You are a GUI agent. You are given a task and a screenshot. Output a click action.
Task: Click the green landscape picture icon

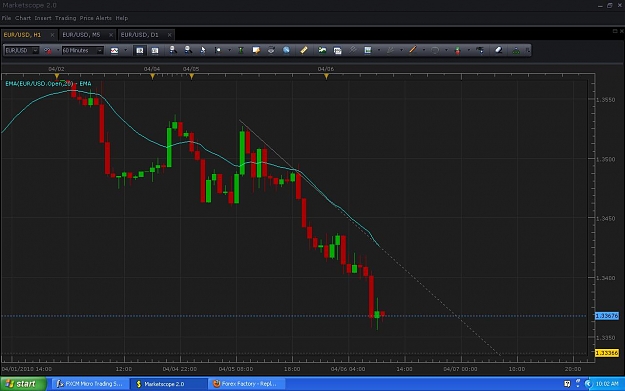point(322,50)
